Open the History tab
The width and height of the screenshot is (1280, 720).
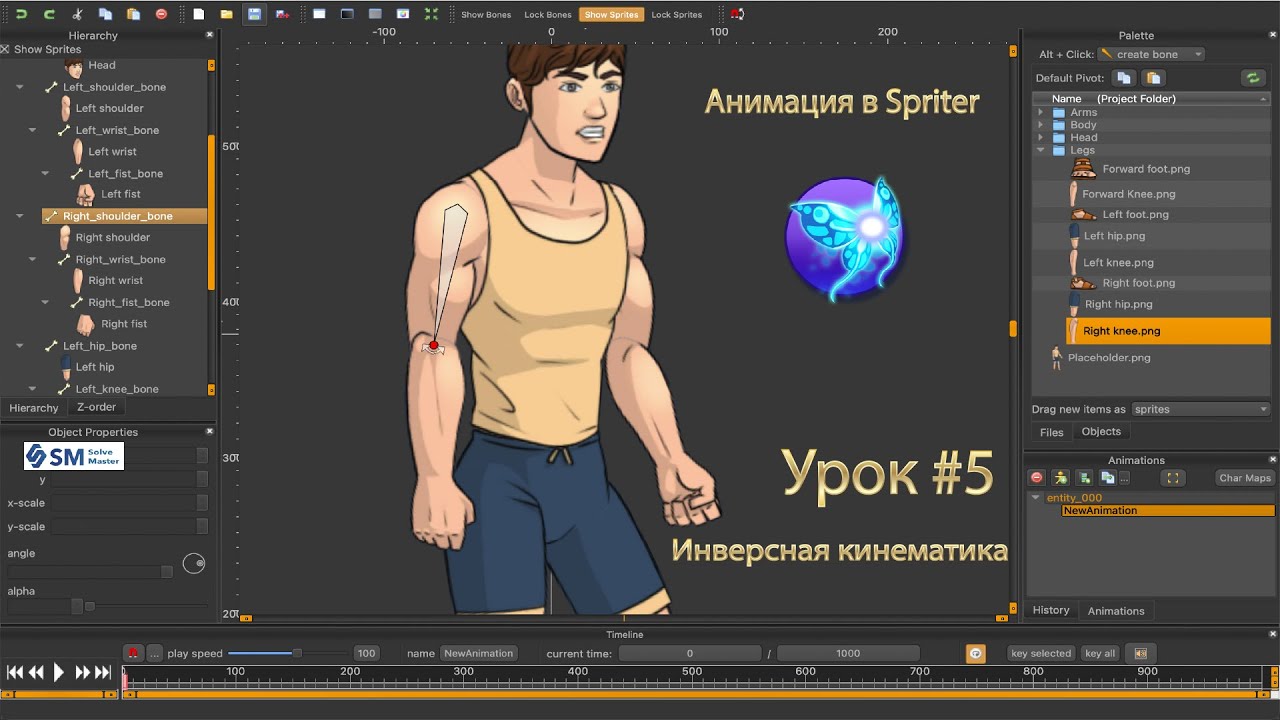tap(1051, 610)
